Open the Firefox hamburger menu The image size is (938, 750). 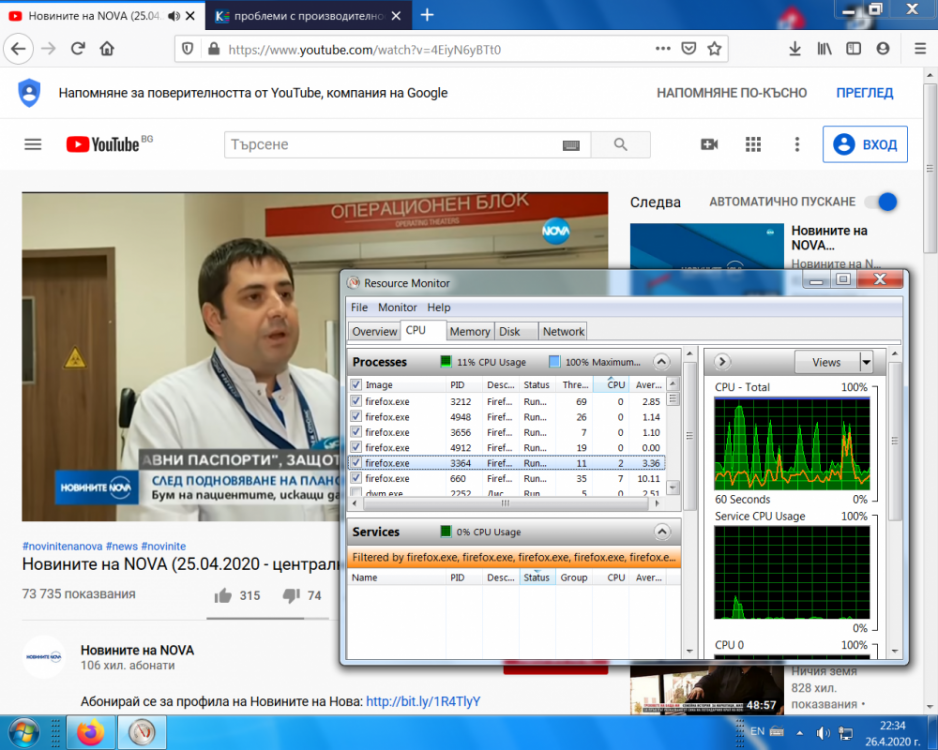(x=921, y=48)
